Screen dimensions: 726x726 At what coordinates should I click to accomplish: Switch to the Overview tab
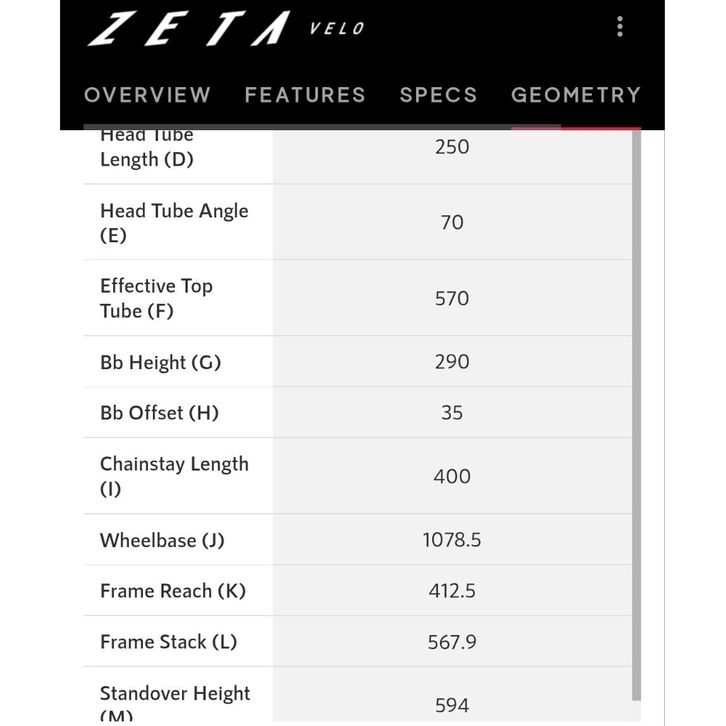click(x=148, y=95)
